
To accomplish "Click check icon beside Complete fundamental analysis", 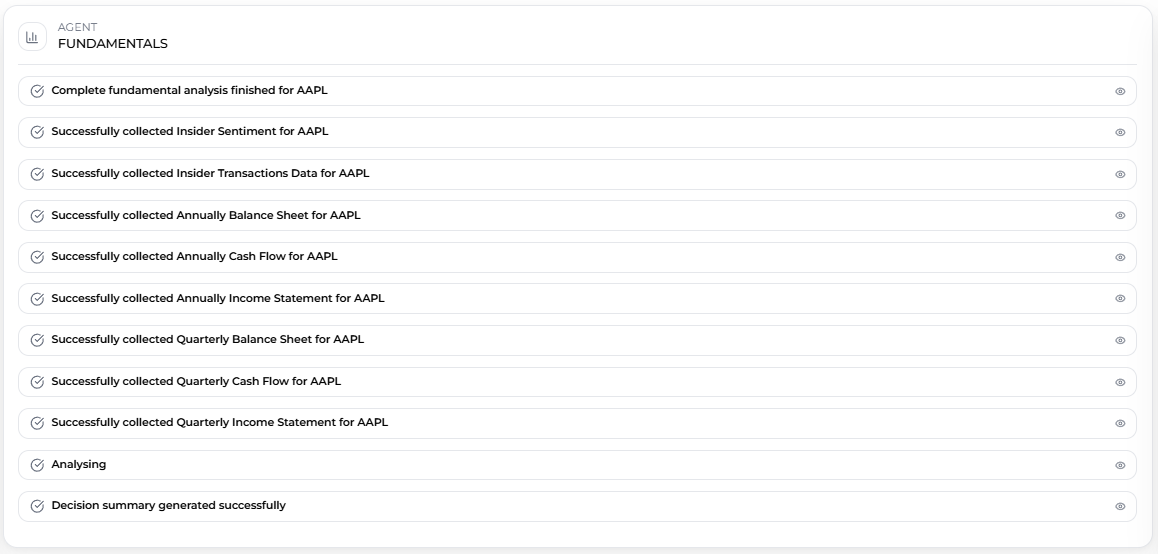I will (x=38, y=91).
